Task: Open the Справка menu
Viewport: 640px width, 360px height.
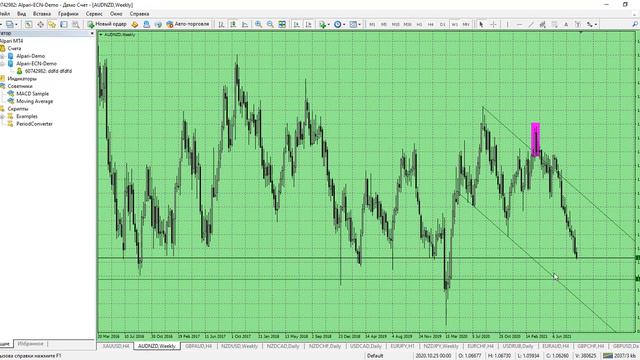Action: coord(139,14)
